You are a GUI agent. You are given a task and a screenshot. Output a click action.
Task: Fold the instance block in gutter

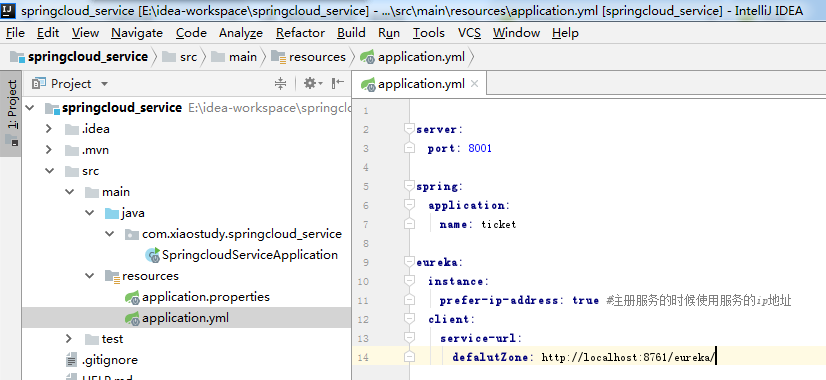(409, 281)
